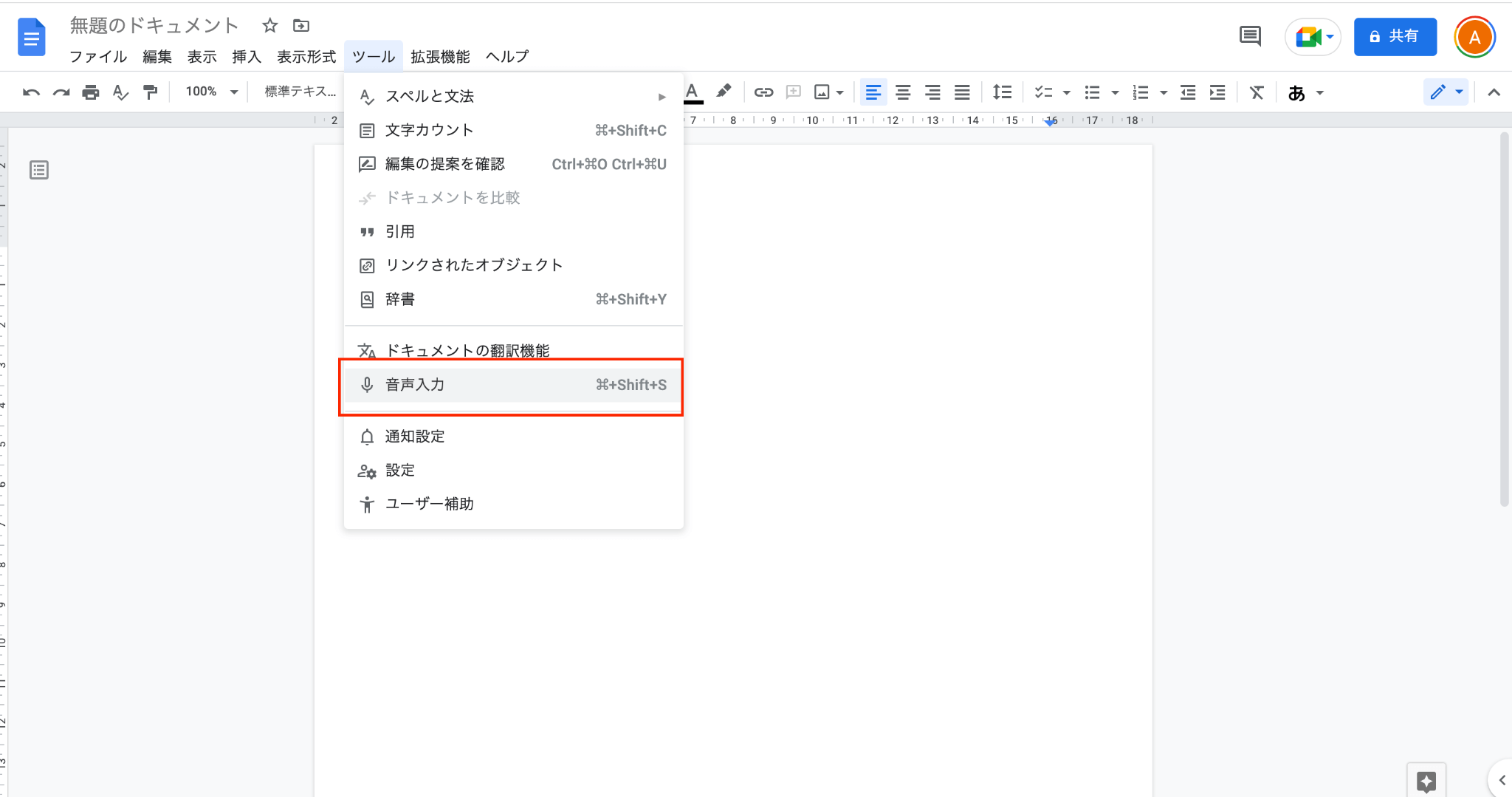Open zoom 100% dropdown

212,92
